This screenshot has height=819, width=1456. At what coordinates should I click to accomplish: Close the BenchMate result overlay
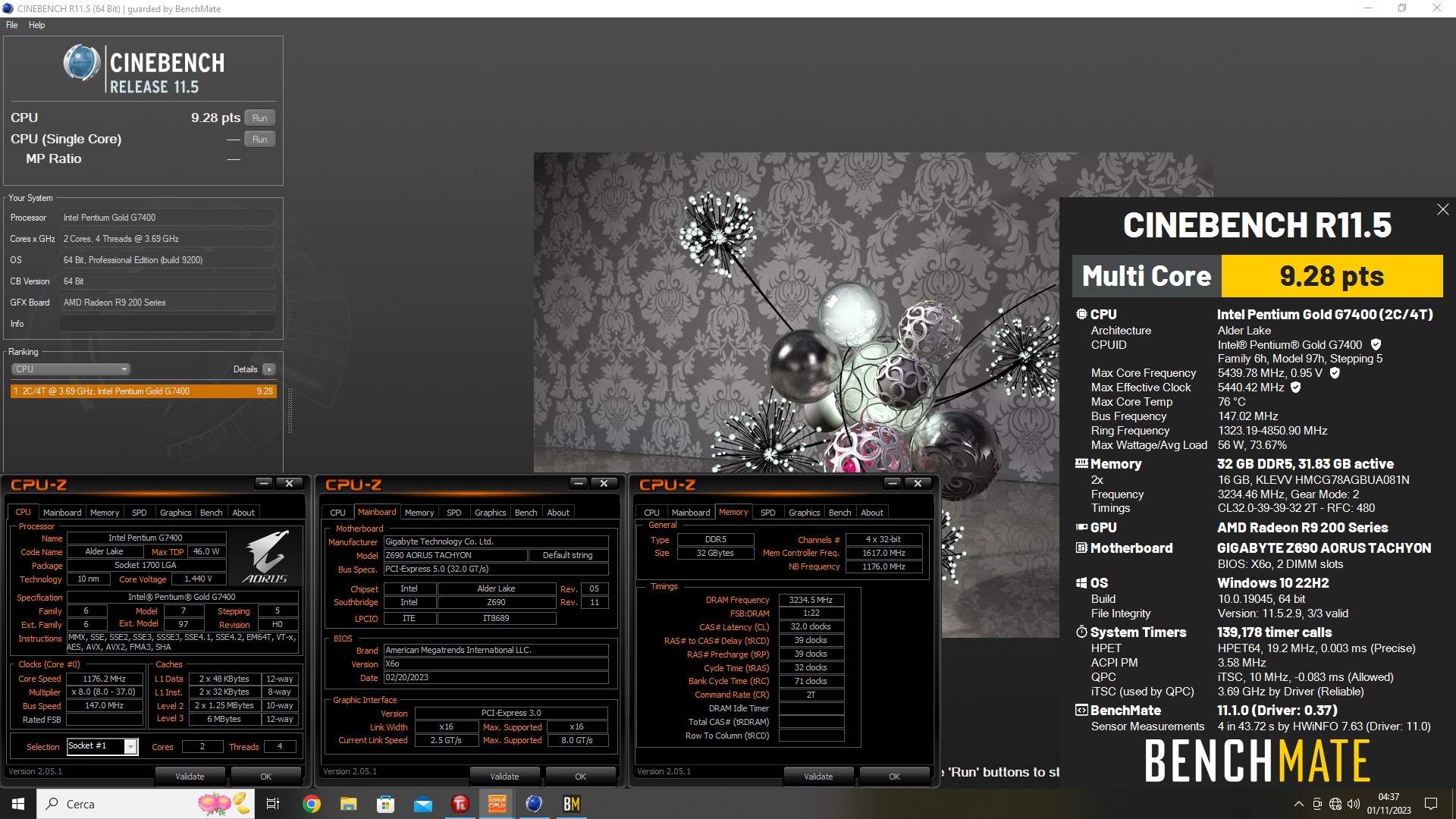point(1442,209)
